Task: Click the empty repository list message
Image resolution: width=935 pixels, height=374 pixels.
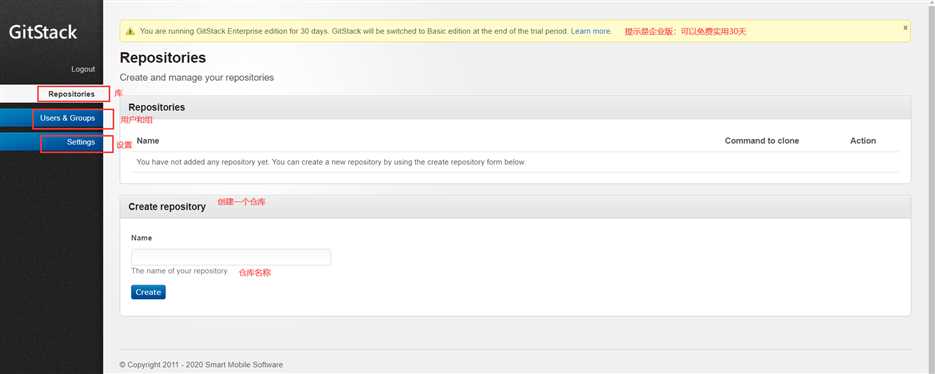Action: (x=331, y=162)
